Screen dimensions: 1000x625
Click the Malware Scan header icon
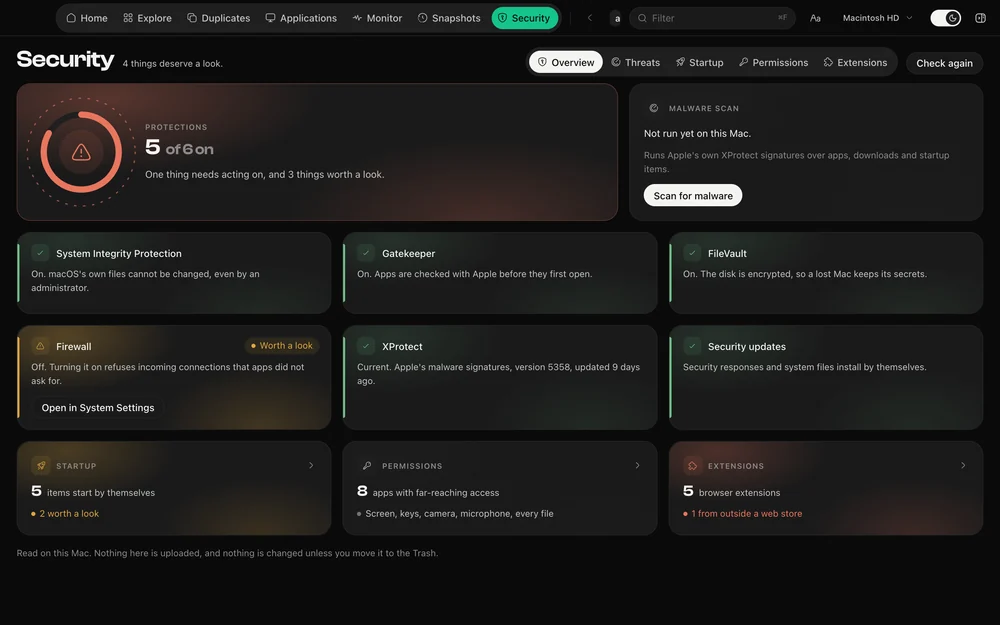tap(654, 108)
